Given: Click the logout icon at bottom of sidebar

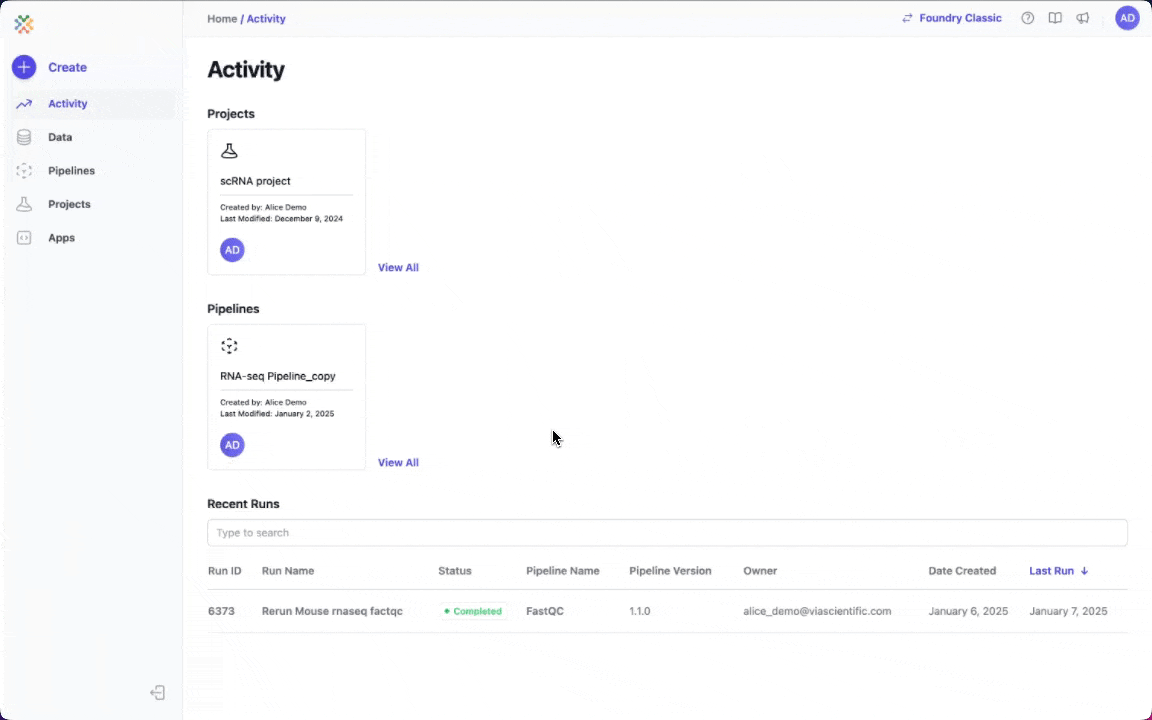Looking at the screenshot, I should 157,692.
